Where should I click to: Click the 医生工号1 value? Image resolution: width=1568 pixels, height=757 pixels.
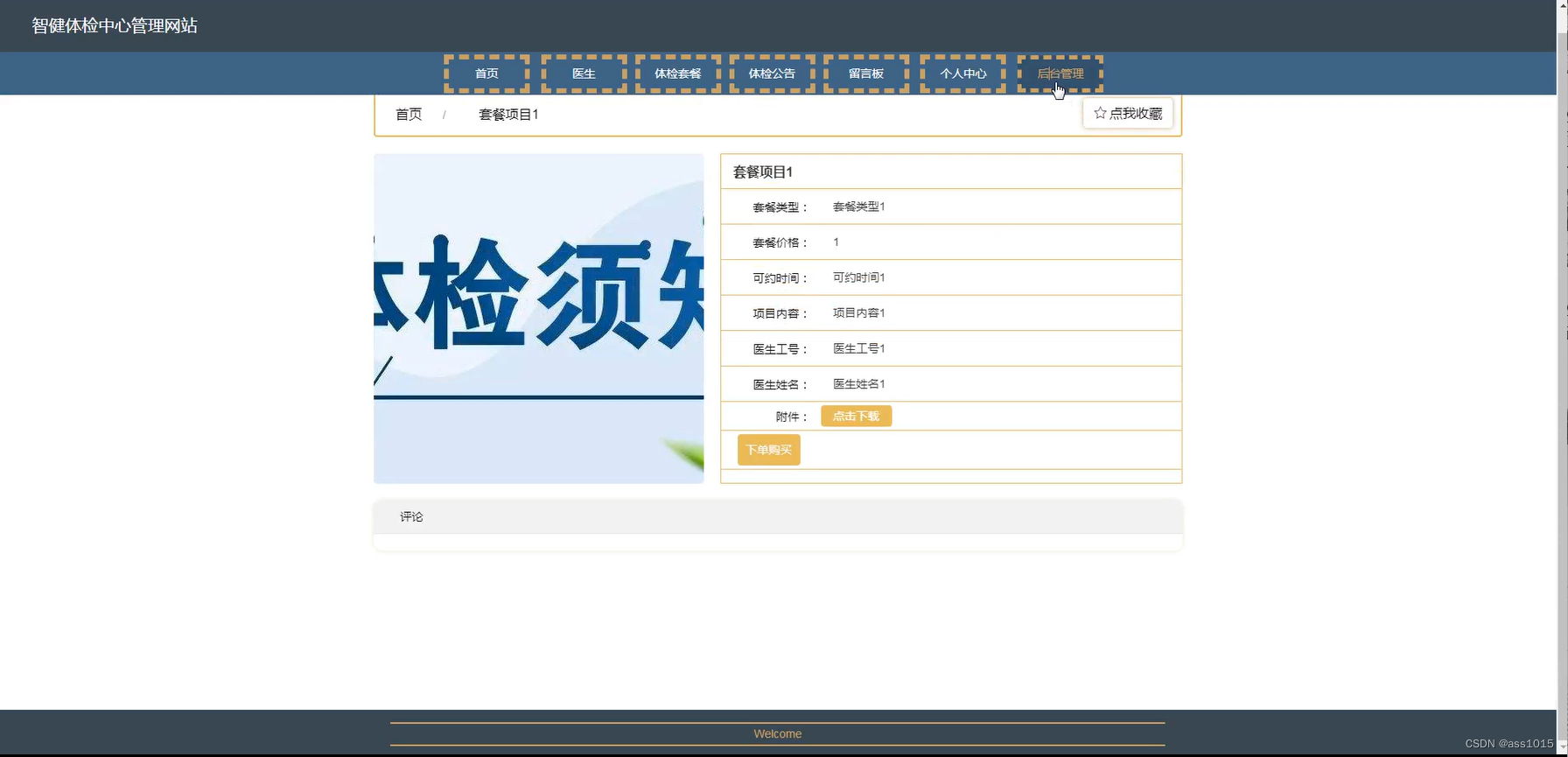coord(858,349)
